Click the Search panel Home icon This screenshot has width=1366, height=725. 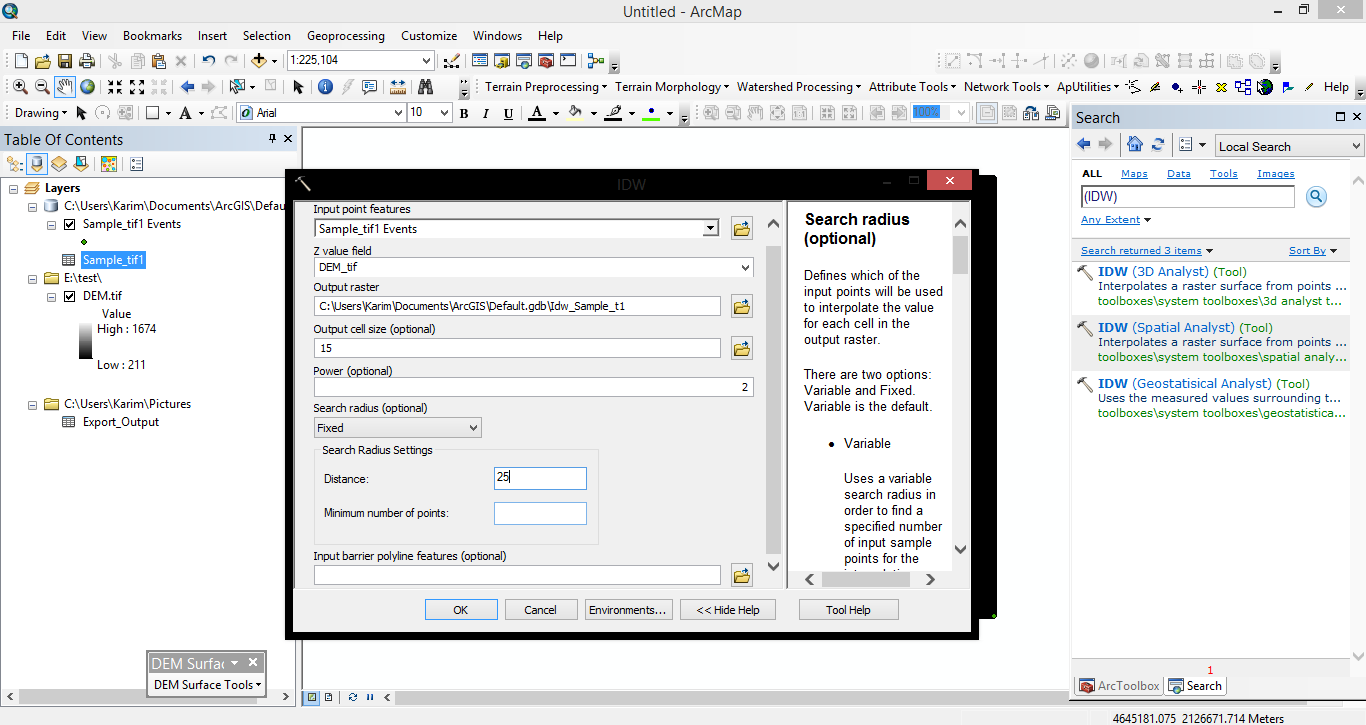[1134, 145]
